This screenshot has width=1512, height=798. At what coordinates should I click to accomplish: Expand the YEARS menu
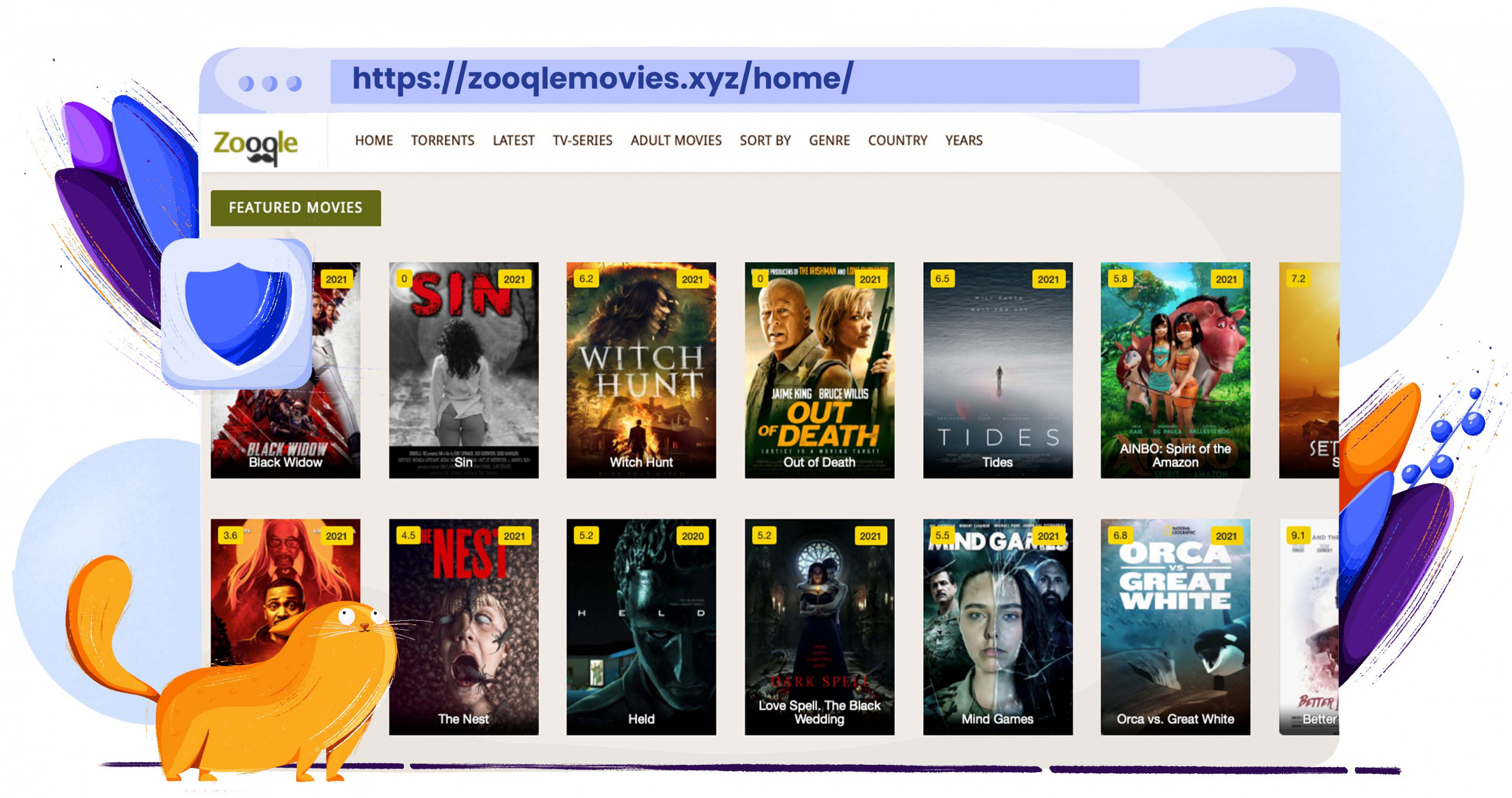coord(963,141)
